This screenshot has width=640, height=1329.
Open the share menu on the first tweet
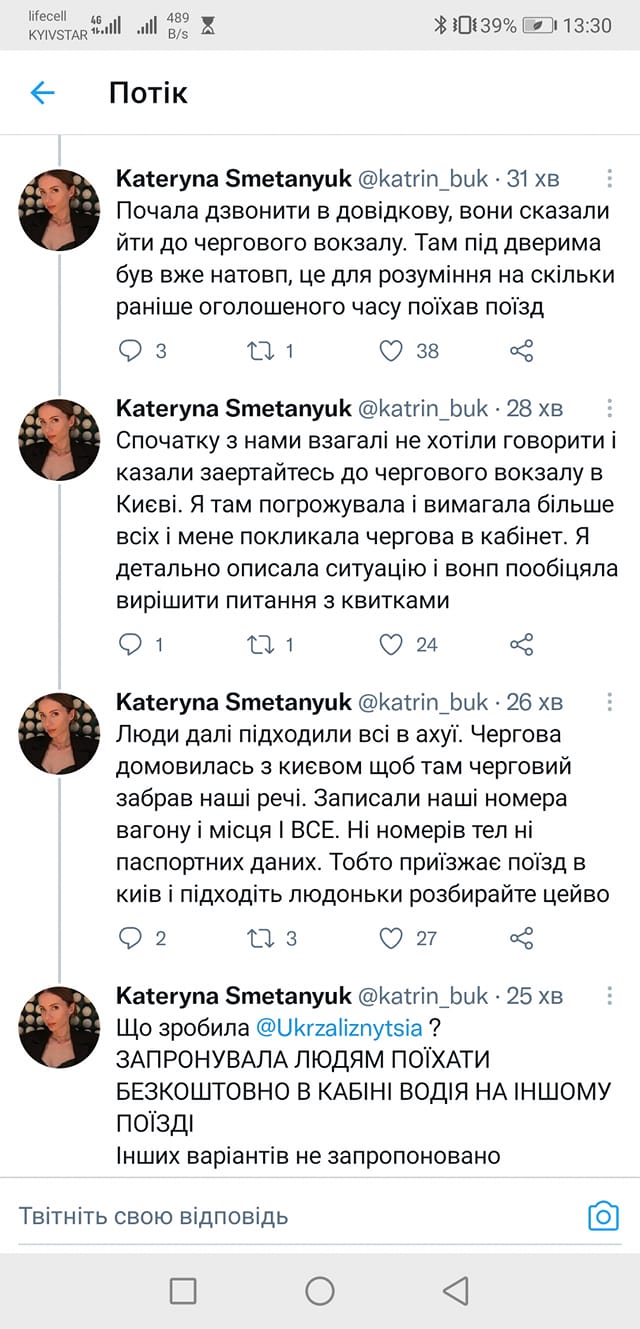(x=519, y=351)
